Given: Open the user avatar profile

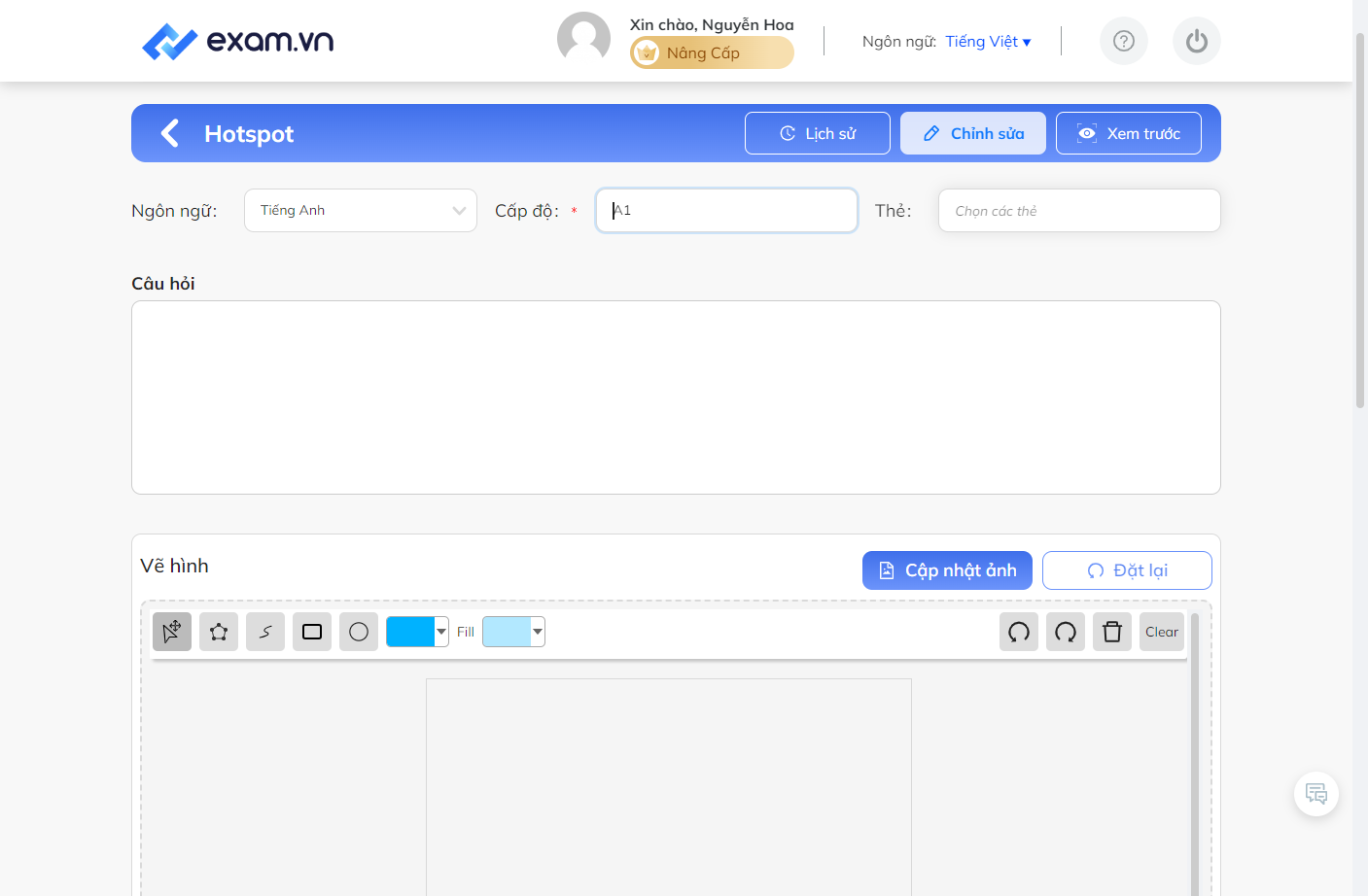Looking at the screenshot, I should click(x=583, y=39).
